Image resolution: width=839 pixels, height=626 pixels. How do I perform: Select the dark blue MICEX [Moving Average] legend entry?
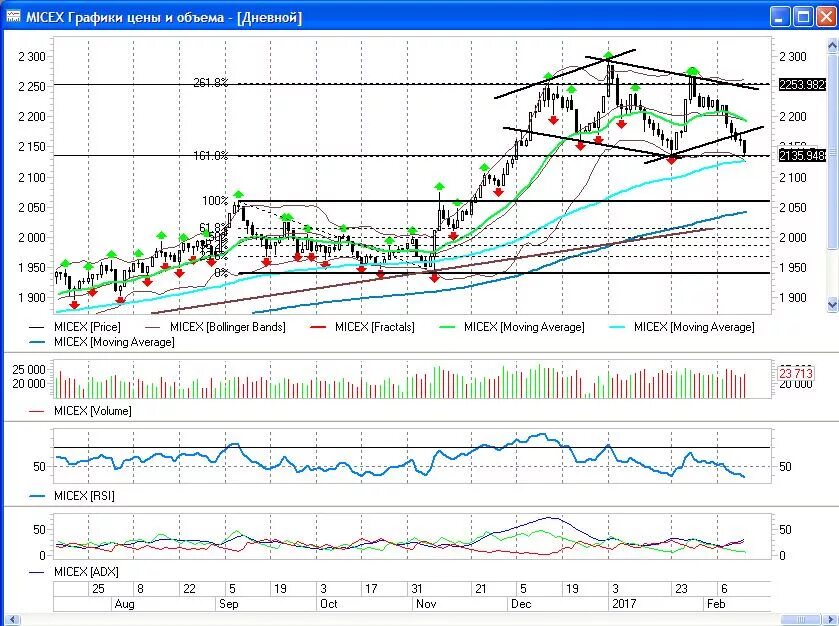click(x=102, y=342)
